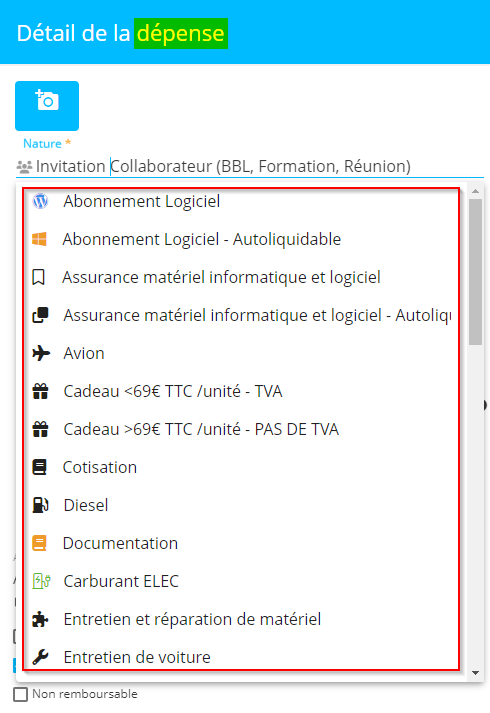Click the add photo camera button

[47, 106]
